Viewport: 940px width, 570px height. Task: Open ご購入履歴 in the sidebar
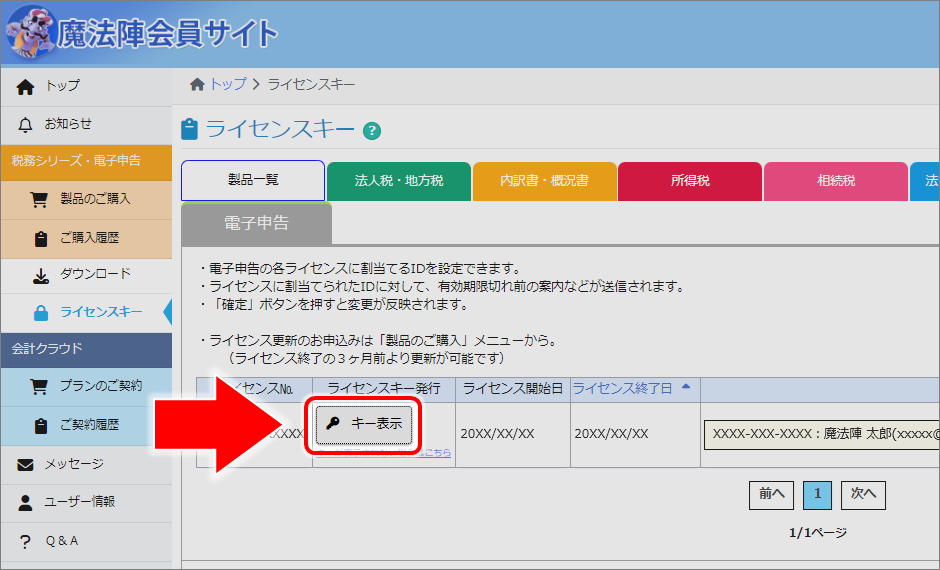click(89, 237)
